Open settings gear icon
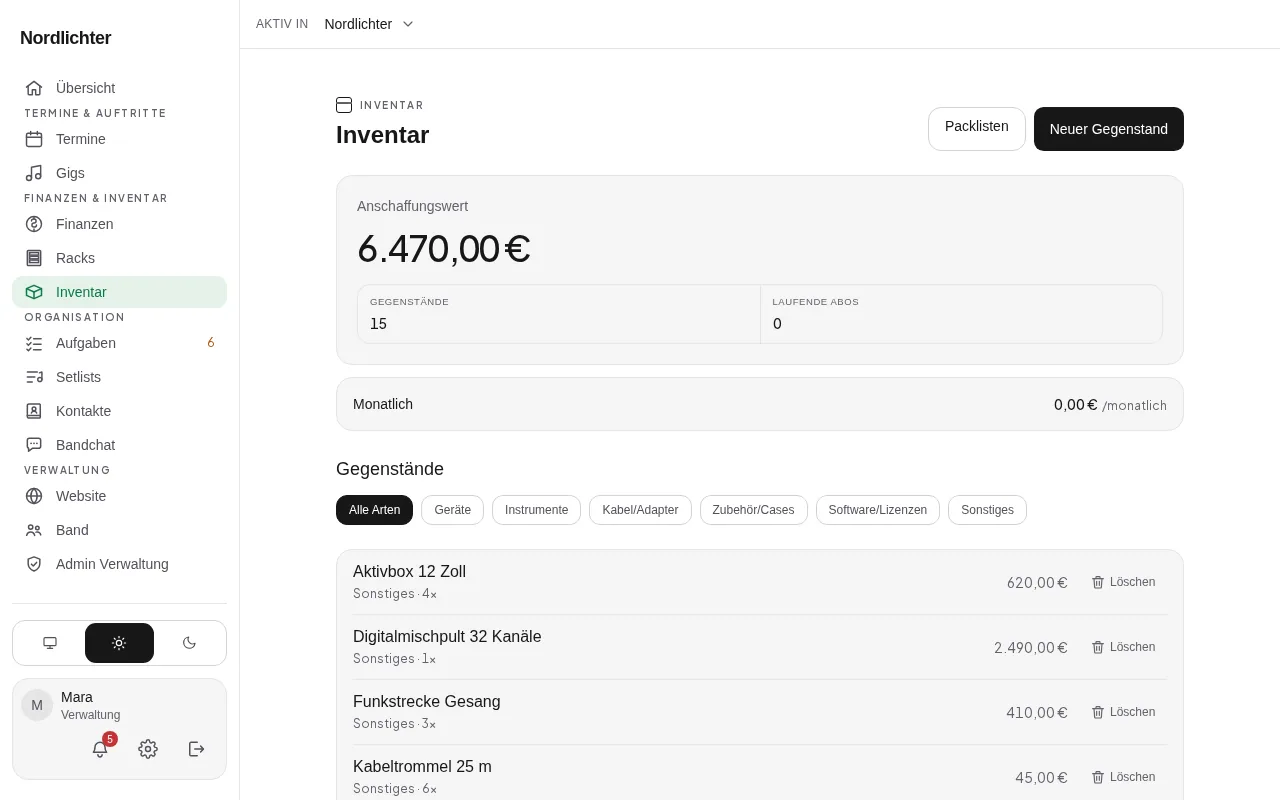 [148, 749]
